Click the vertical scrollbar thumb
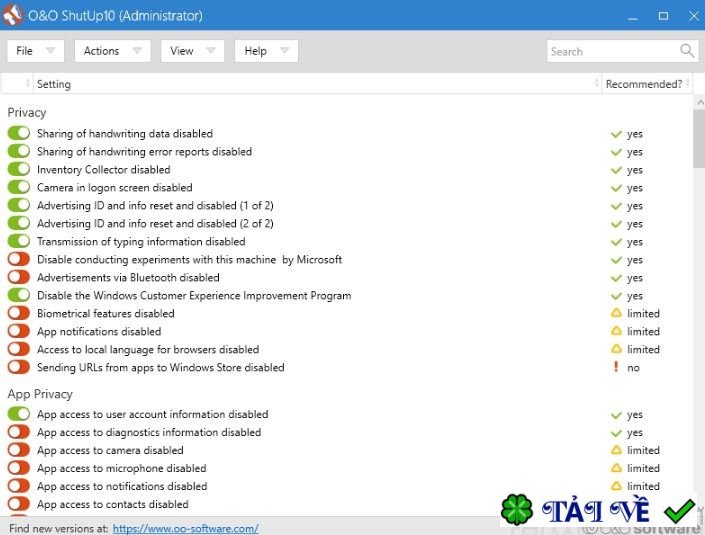This screenshot has width=705, height=535. pyautogui.click(x=699, y=138)
